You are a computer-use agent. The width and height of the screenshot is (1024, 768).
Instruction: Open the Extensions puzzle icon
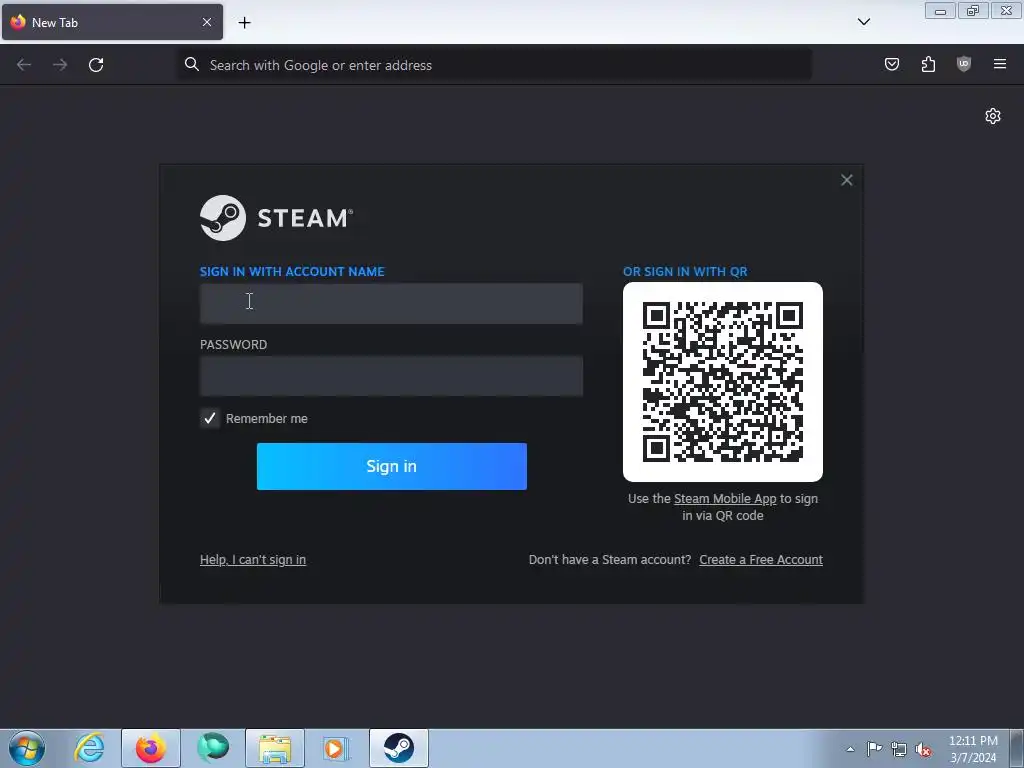928,64
